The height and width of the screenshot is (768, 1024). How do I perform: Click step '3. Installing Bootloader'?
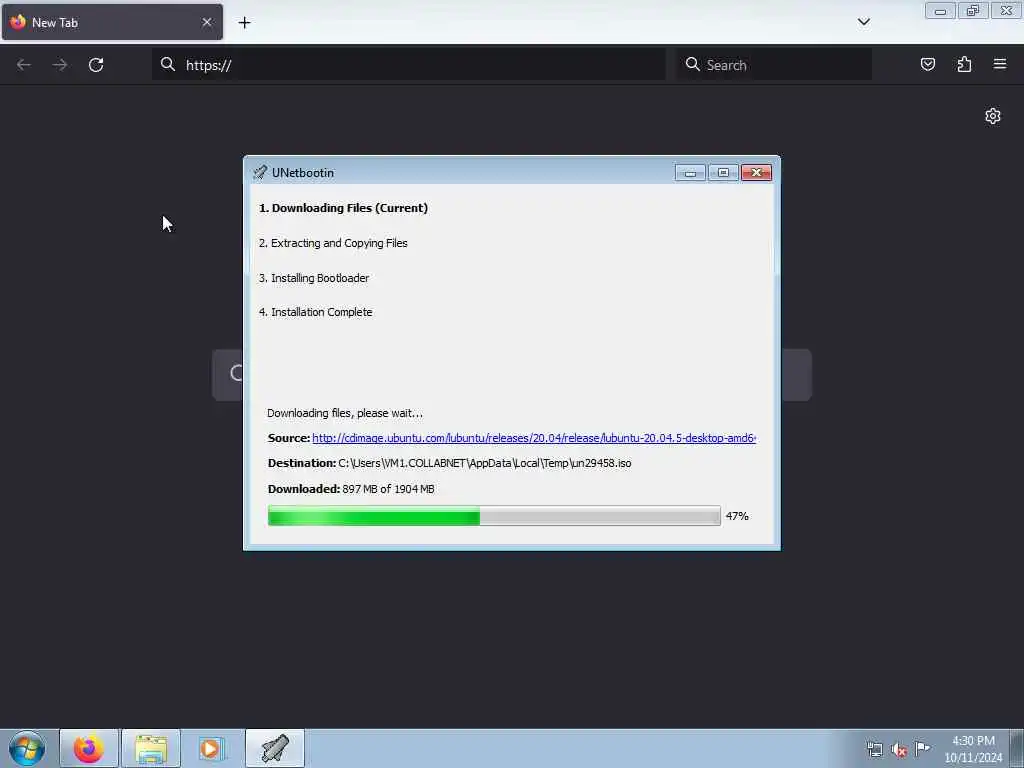point(314,278)
